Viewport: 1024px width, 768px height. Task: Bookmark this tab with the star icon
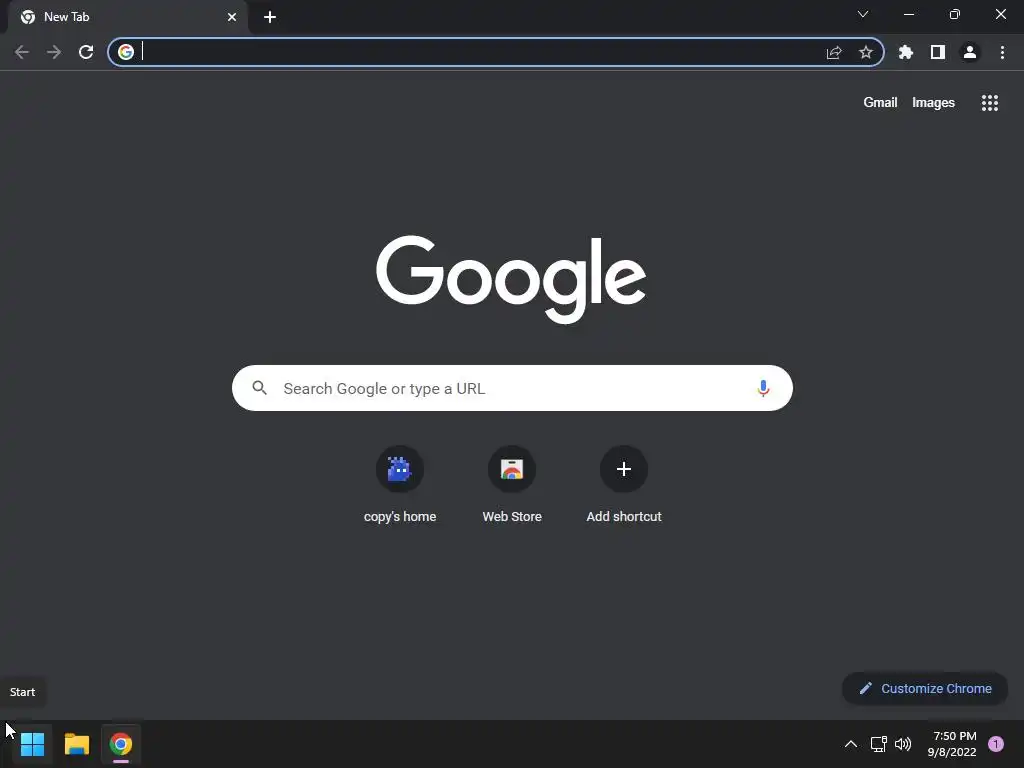(866, 52)
